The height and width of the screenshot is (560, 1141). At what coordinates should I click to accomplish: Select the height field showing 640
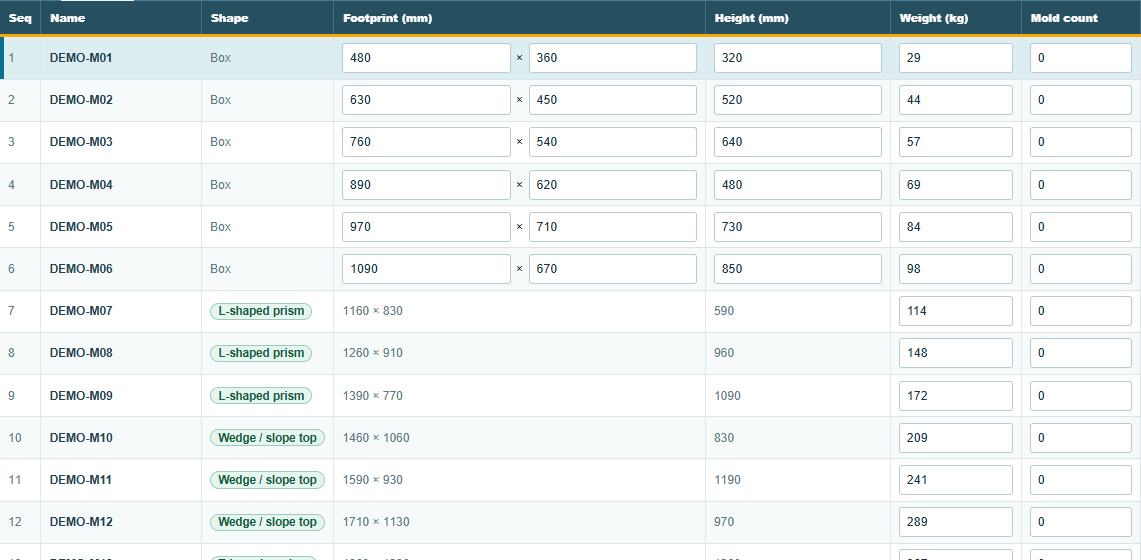[798, 142]
